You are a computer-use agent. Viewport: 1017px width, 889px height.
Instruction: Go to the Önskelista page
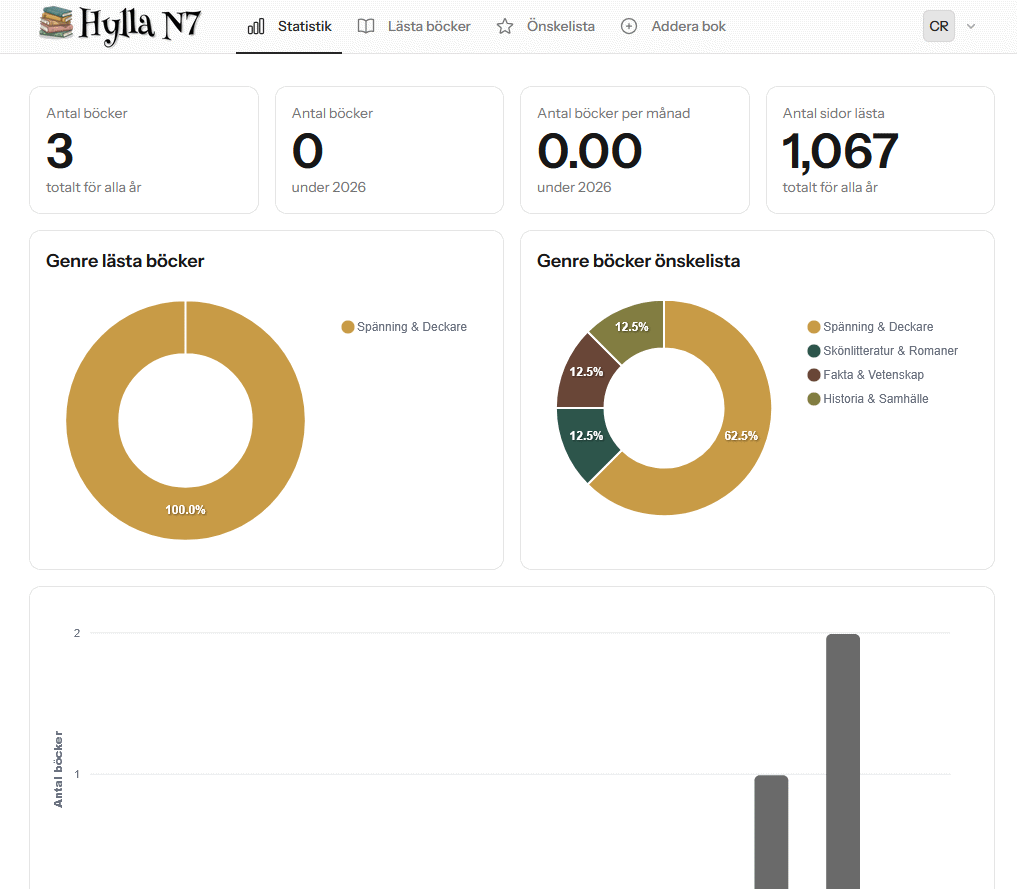click(x=560, y=27)
